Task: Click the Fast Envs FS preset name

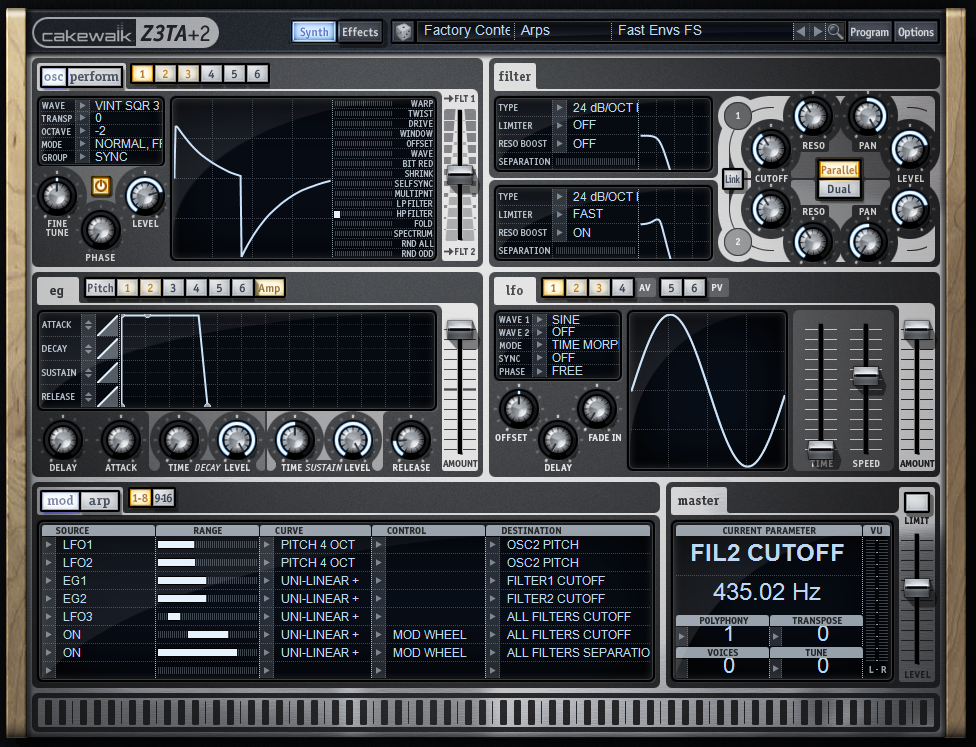Action: coord(659,31)
